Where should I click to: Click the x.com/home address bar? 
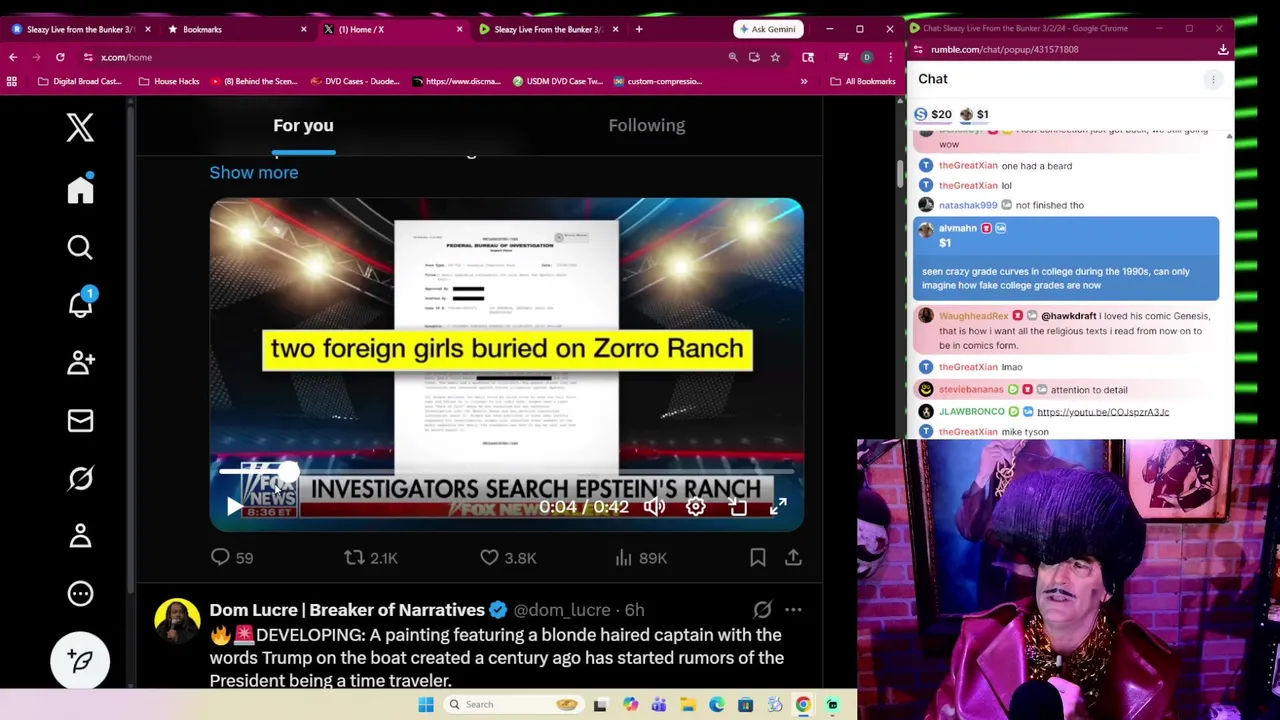[x=400, y=57]
